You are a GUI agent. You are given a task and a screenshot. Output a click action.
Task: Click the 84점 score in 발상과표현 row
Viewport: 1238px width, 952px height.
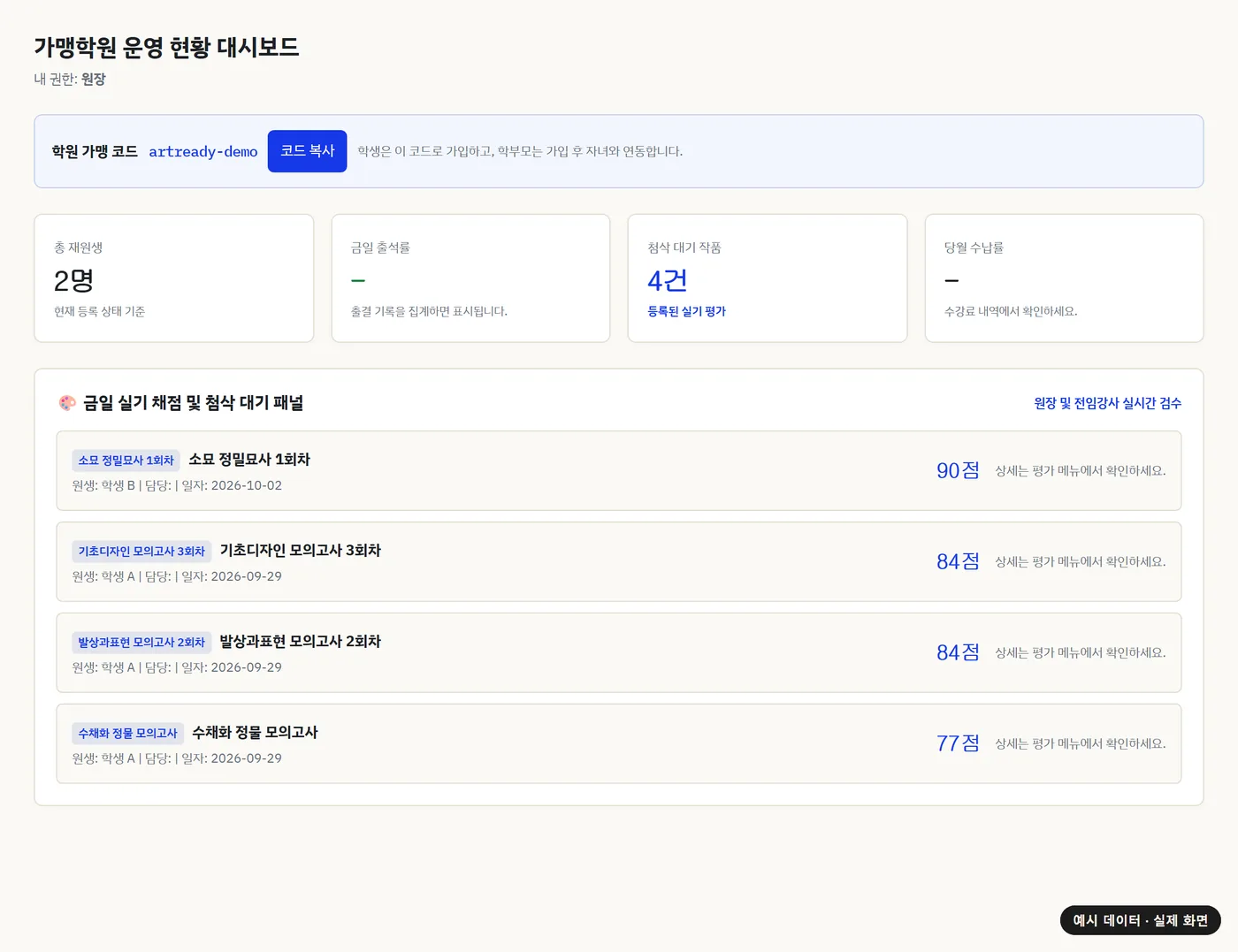pos(958,652)
